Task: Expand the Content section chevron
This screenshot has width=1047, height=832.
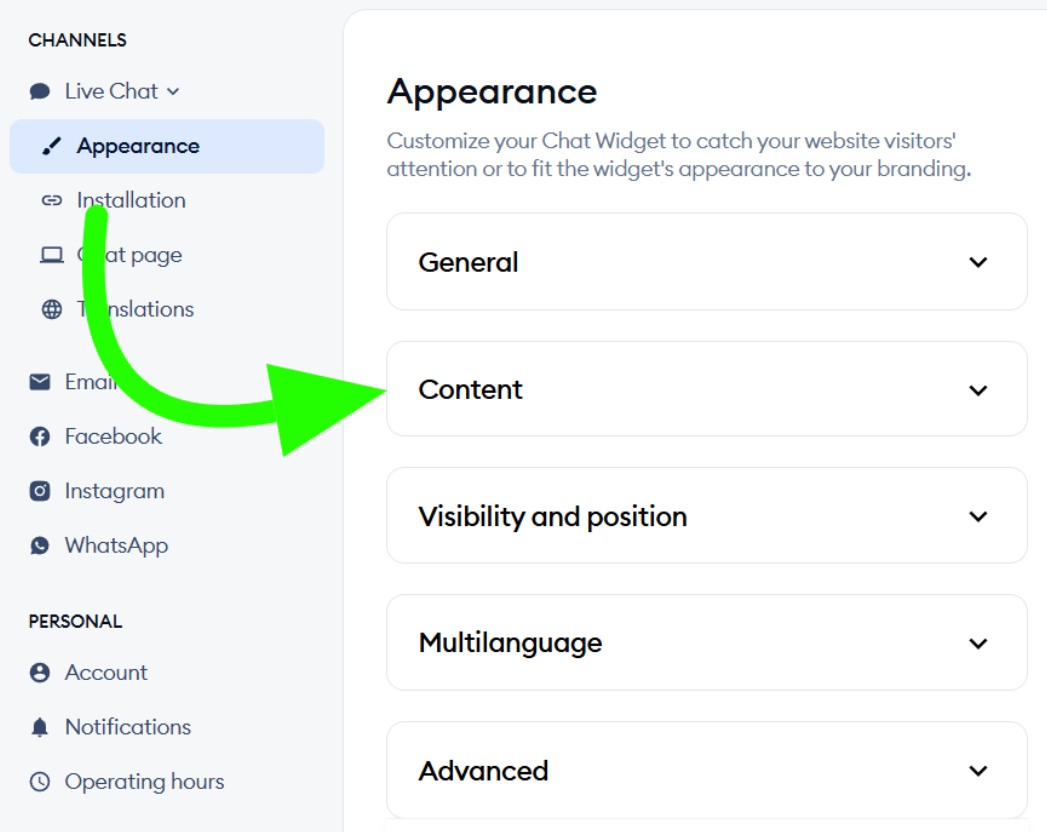Action: [x=978, y=390]
